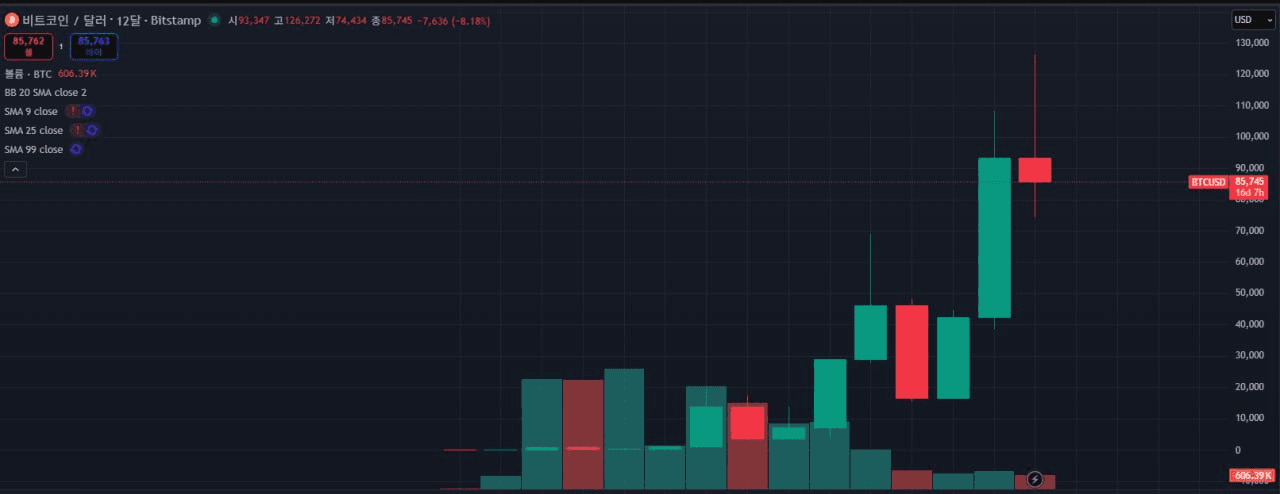
Task: Click the latest red candlestick body
Action: click(1034, 170)
